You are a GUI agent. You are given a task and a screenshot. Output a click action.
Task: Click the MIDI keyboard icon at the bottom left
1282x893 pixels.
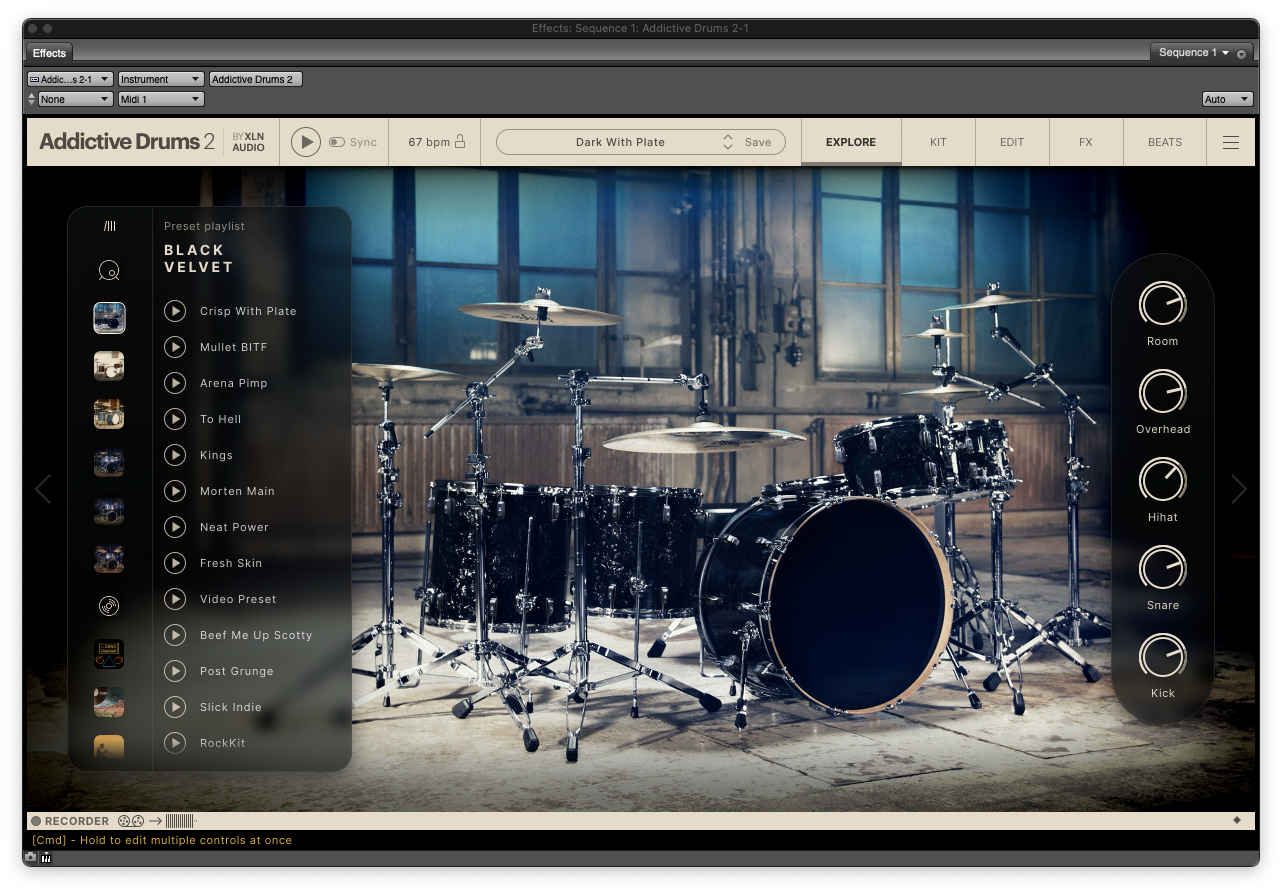(46, 857)
